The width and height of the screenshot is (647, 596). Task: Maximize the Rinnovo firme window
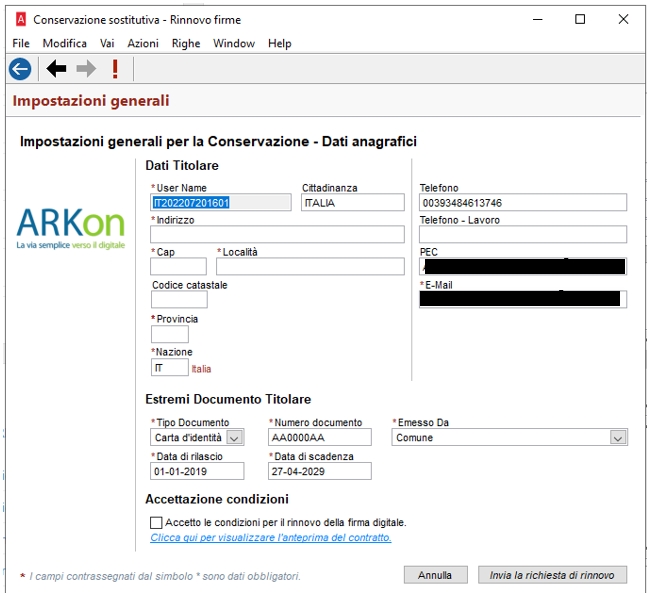click(580, 19)
